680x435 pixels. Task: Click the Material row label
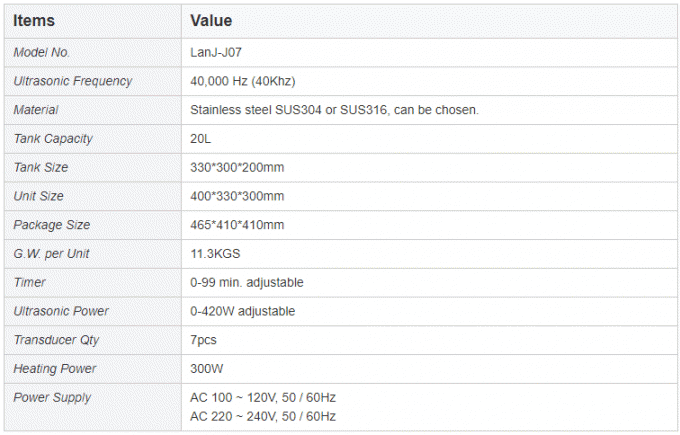pyautogui.click(x=36, y=110)
